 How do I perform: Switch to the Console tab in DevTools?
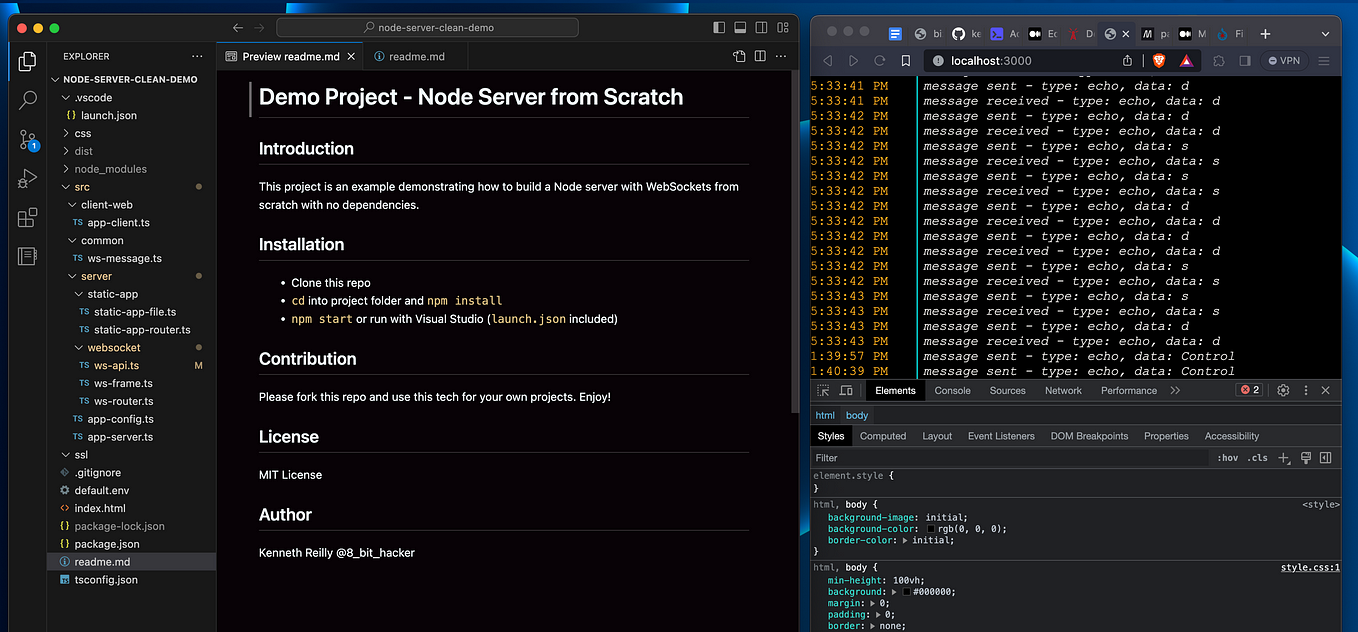[x=952, y=390]
